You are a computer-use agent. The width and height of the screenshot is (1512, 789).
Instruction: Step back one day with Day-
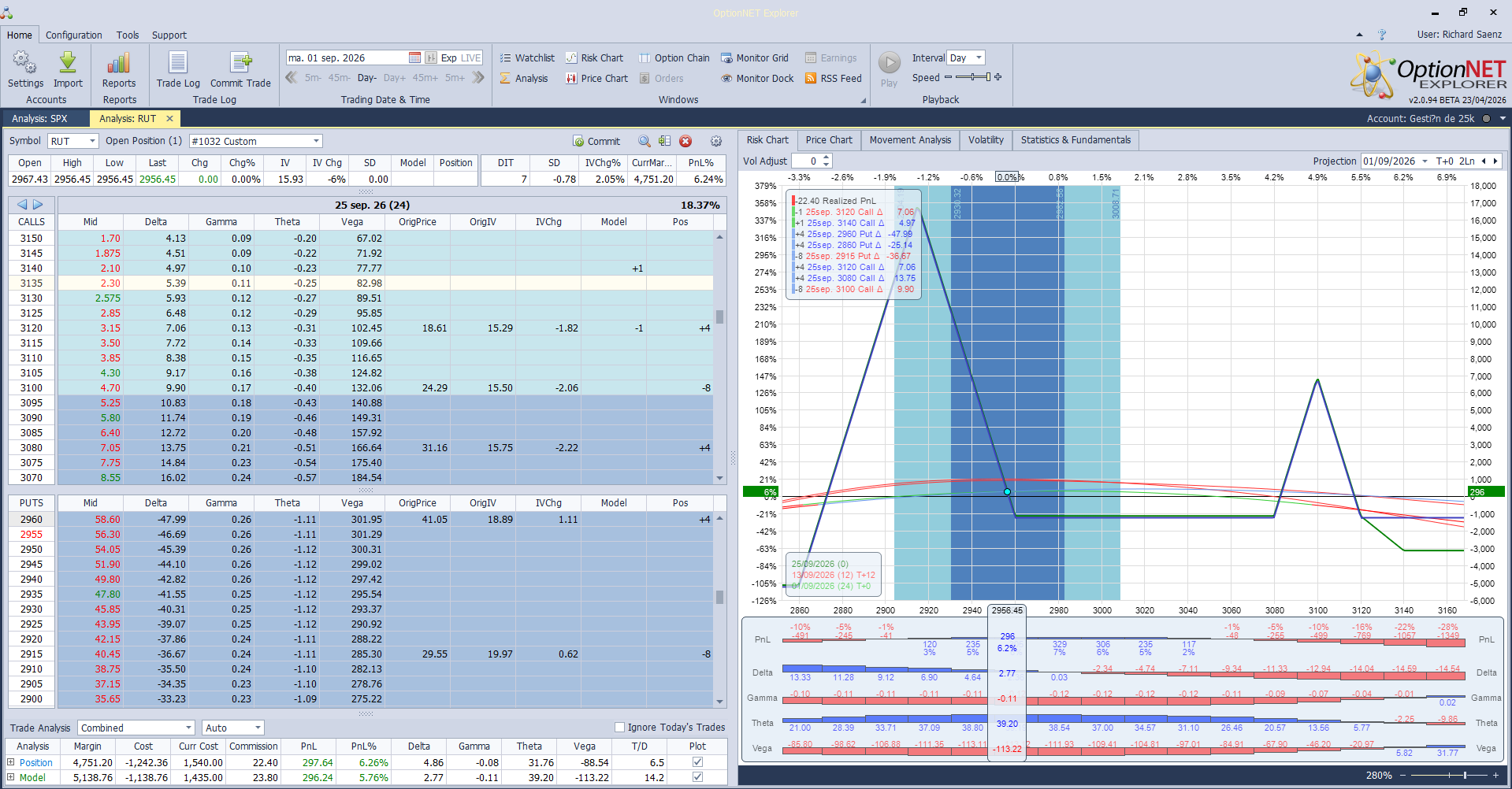pyautogui.click(x=367, y=77)
